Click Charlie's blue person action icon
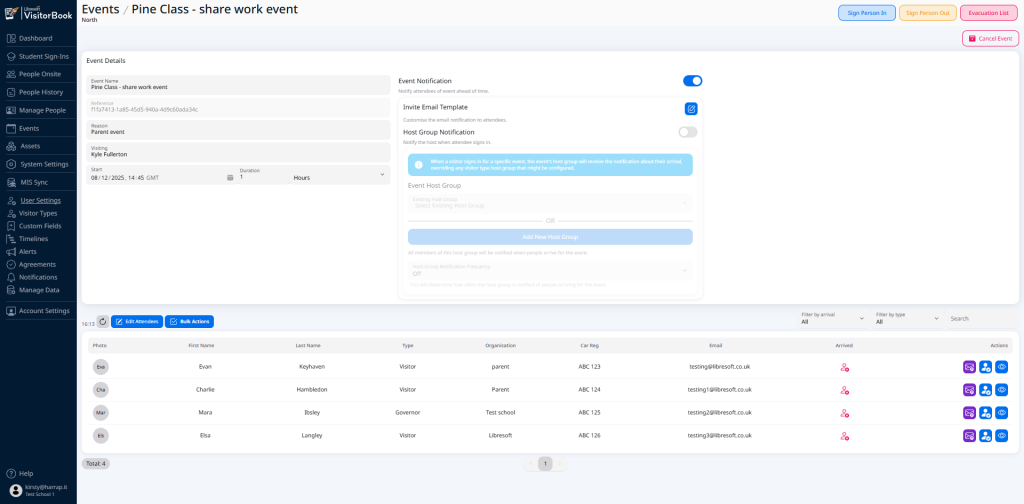Screen dimensions: 1024x504 985,390
